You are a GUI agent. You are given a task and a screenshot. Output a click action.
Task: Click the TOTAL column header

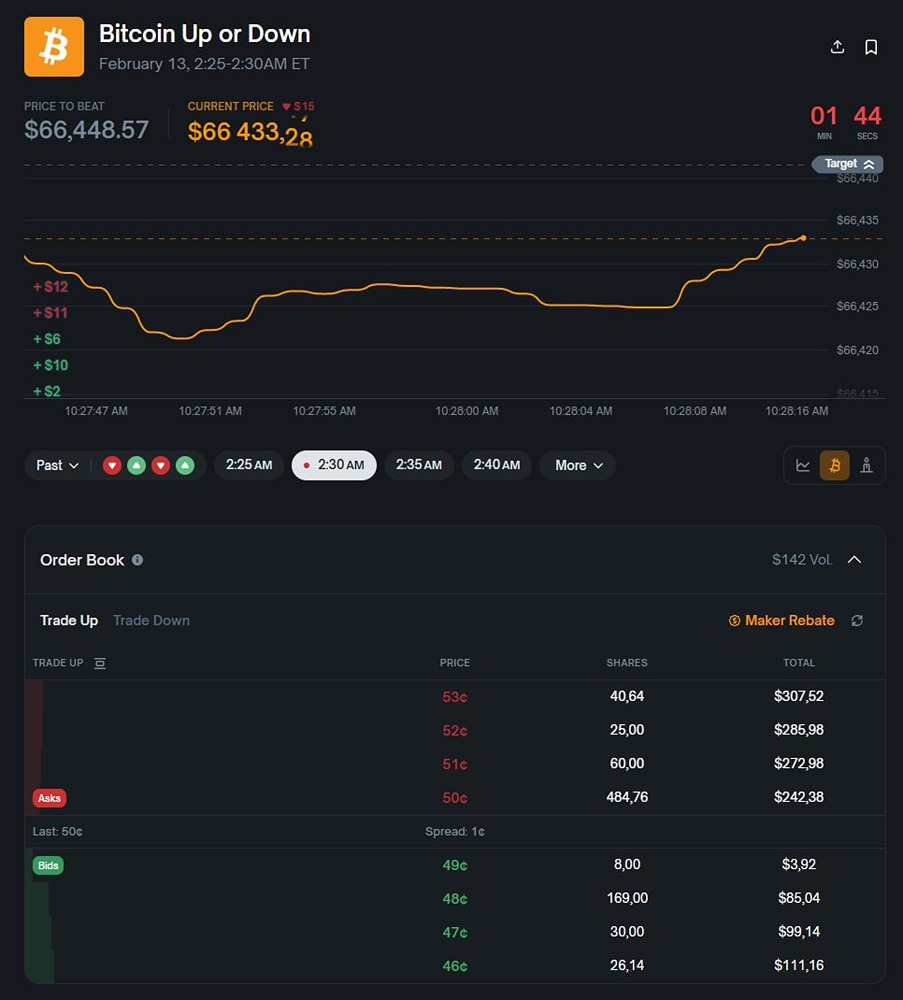pyautogui.click(x=798, y=663)
